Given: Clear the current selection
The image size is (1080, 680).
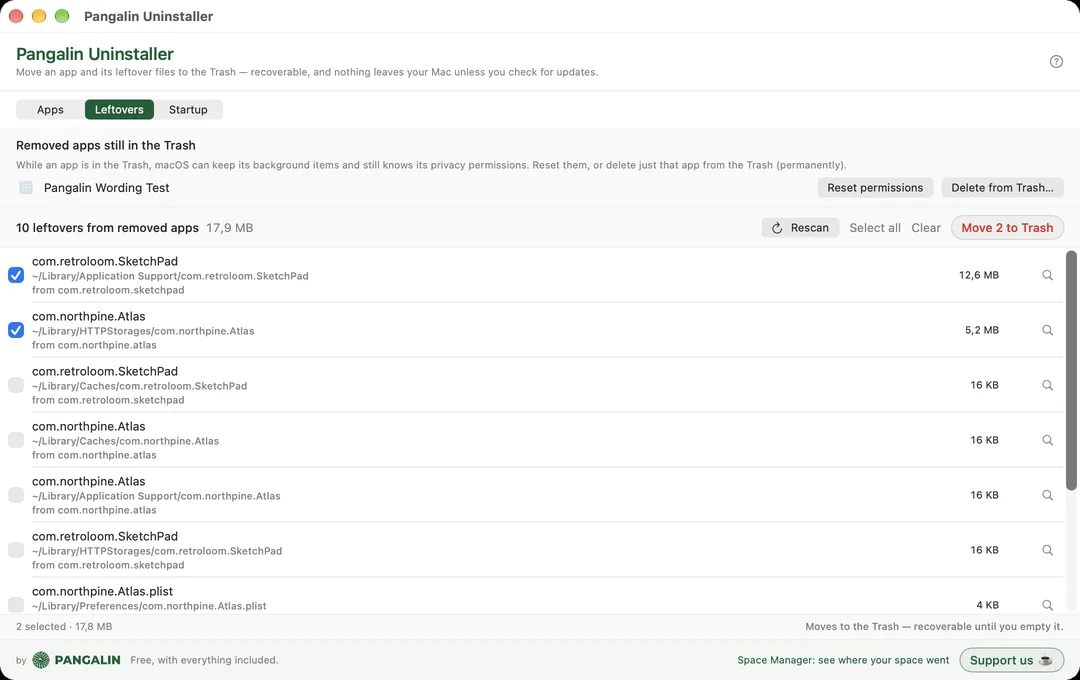Looking at the screenshot, I should (x=926, y=228).
